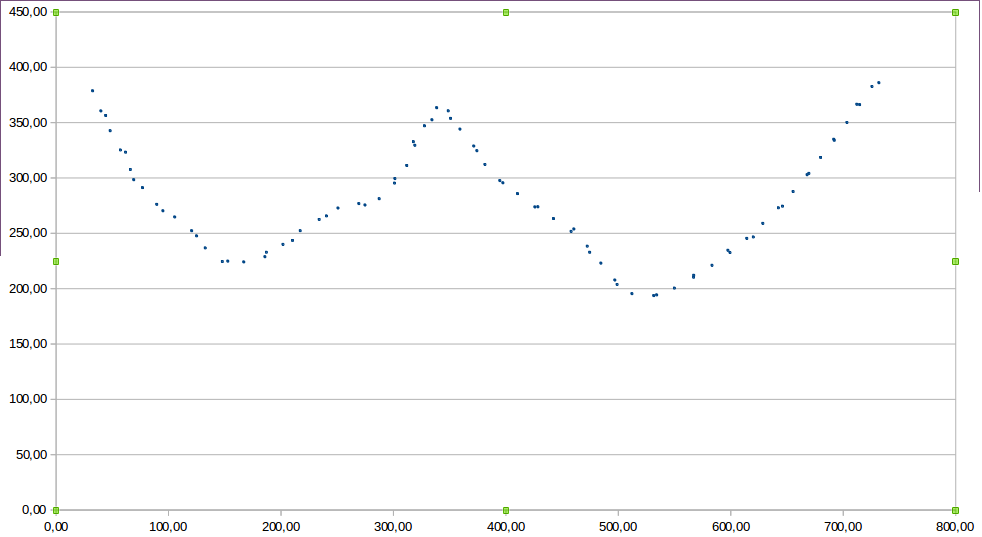
Task: Click the top-center green chart resize handle
Action: [x=506, y=12]
